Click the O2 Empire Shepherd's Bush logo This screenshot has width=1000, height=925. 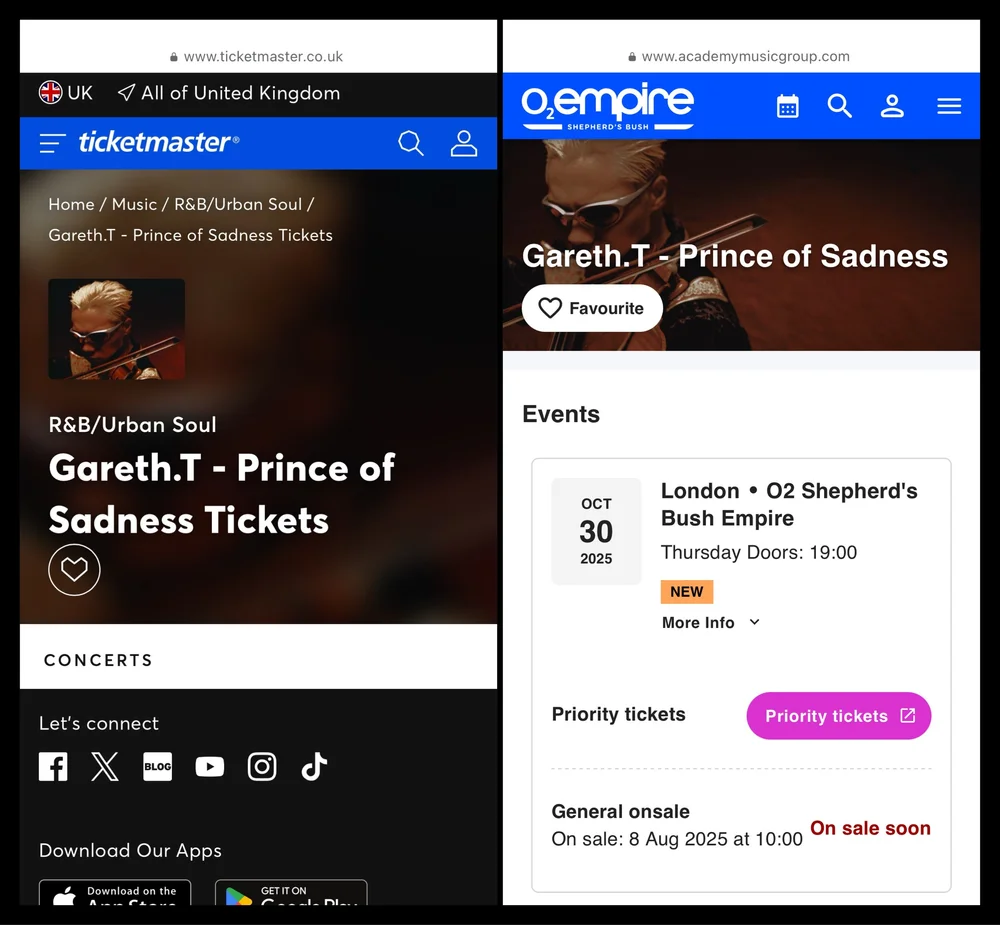pyautogui.click(x=608, y=106)
